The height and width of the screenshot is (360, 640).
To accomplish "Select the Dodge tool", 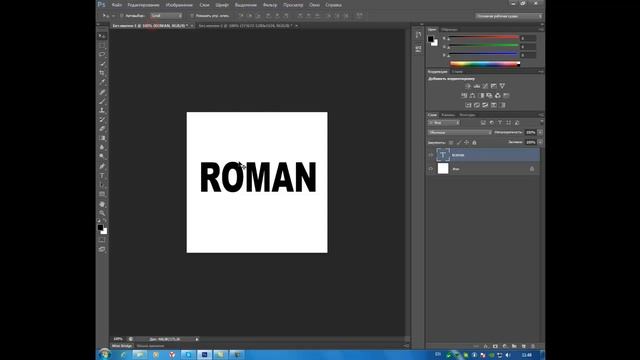I will 102,156.
